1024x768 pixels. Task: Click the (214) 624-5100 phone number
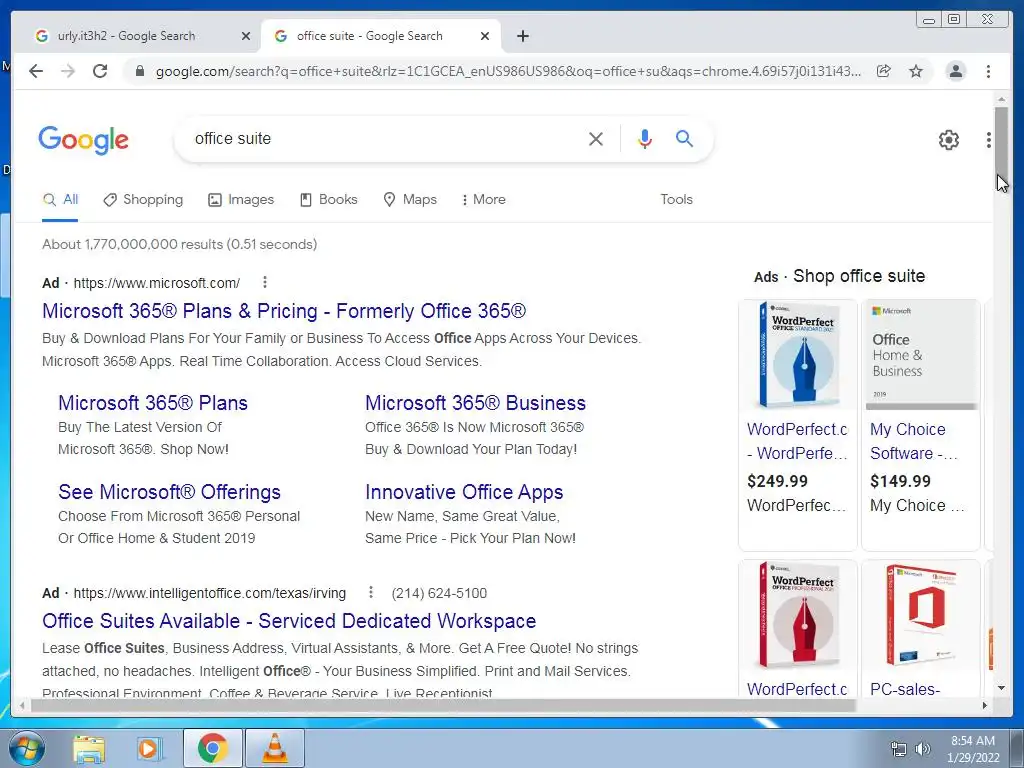439,593
